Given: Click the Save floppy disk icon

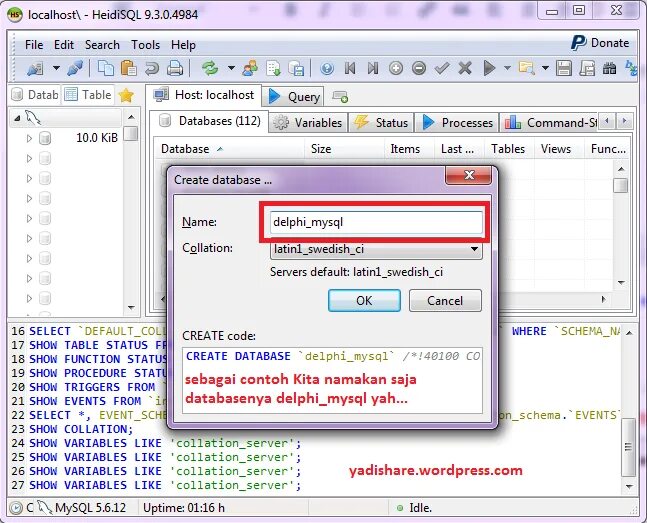Looking at the screenshot, I should [564, 68].
